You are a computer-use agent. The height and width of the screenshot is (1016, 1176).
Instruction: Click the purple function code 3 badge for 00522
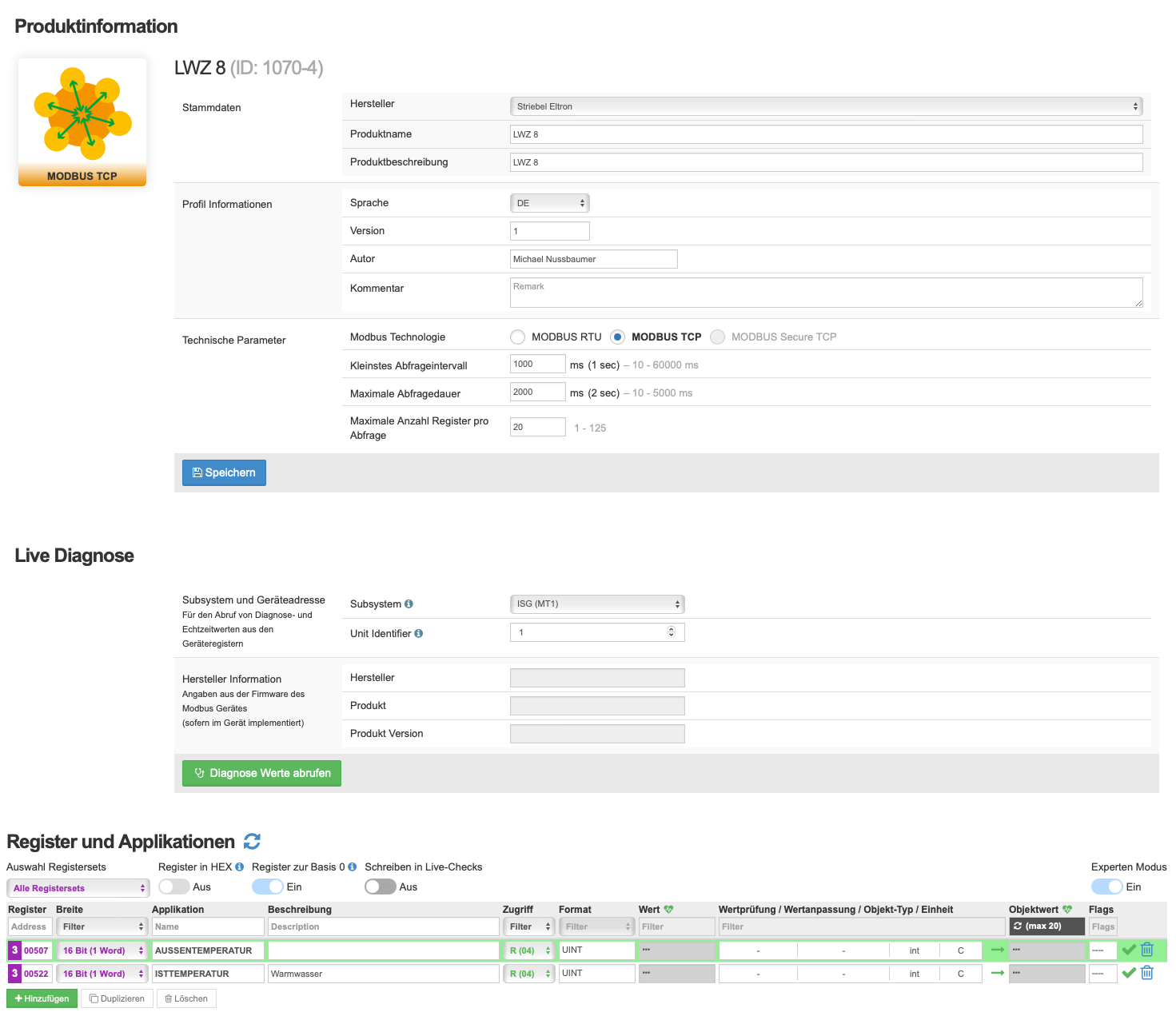[14, 974]
